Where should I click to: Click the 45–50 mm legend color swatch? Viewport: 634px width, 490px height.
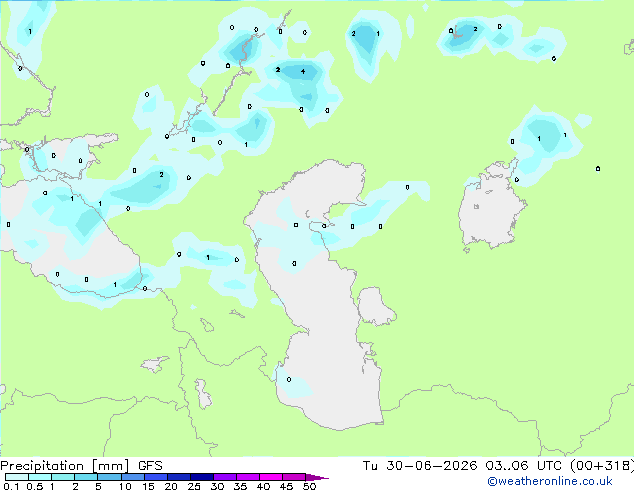(294, 477)
